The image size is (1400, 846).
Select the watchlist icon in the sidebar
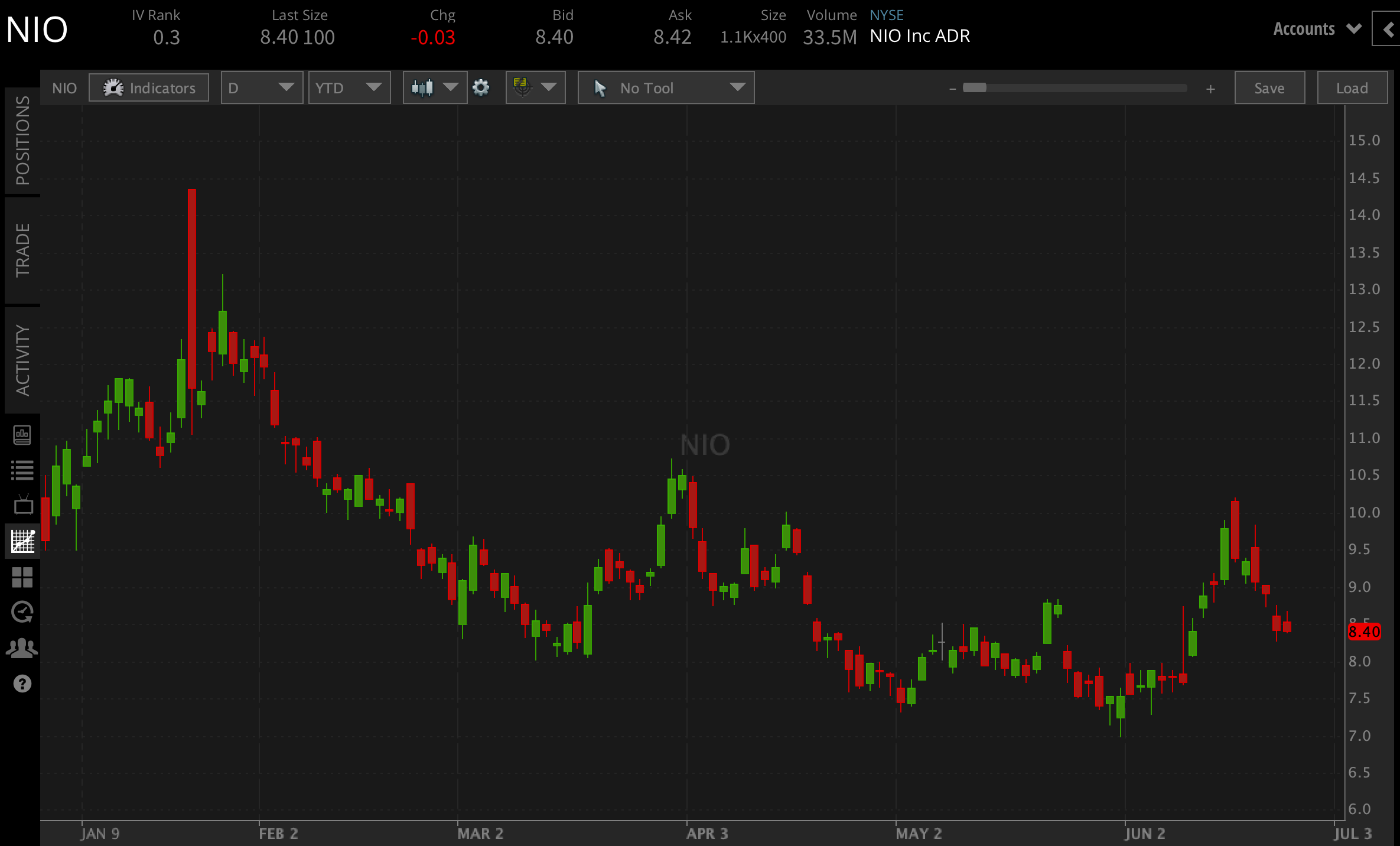coord(23,470)
